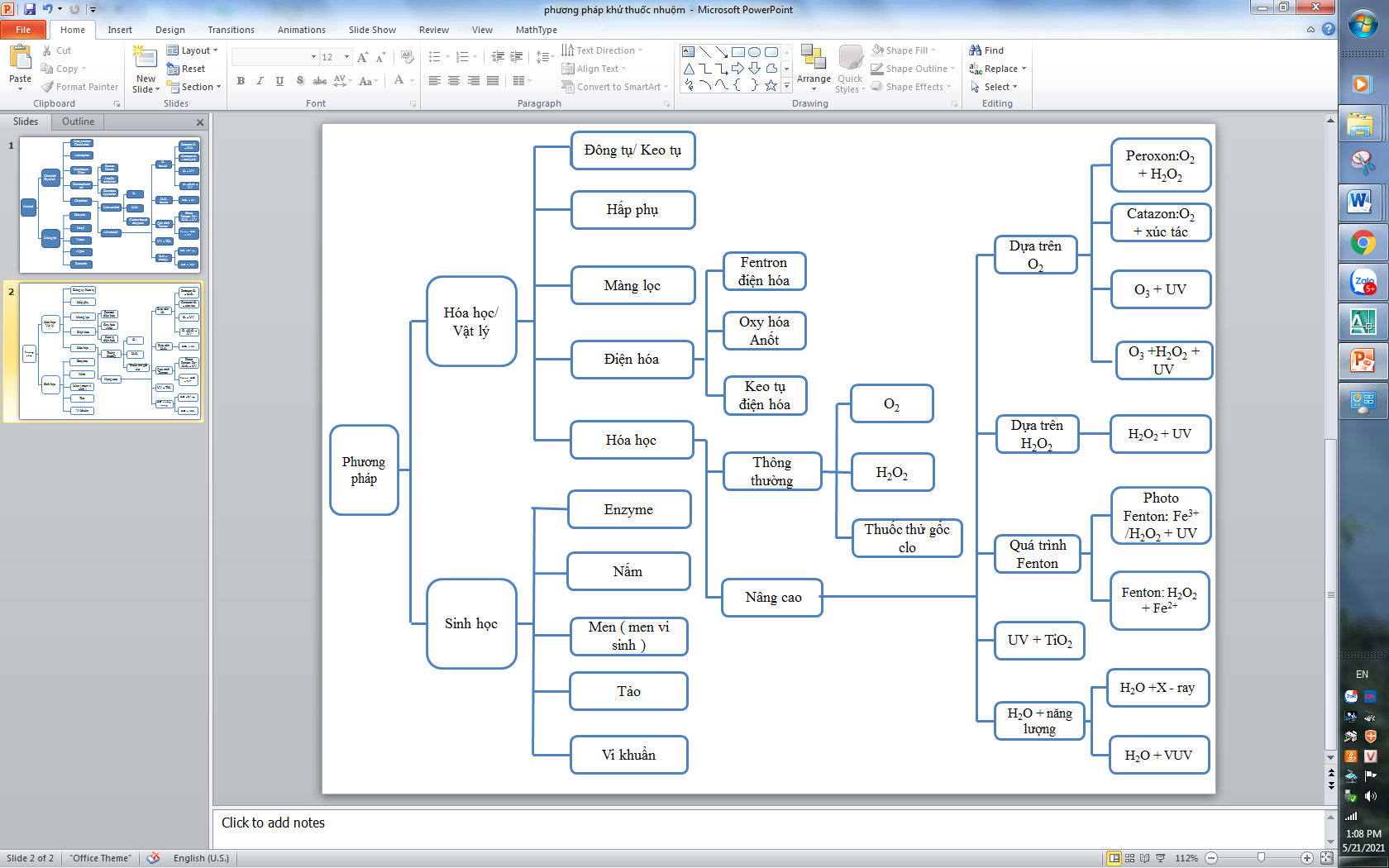Image resolution: width=1389 pixels, height=868 pixels.
Task: Select slide 1 thumbnail
Action: click(110, 205)
